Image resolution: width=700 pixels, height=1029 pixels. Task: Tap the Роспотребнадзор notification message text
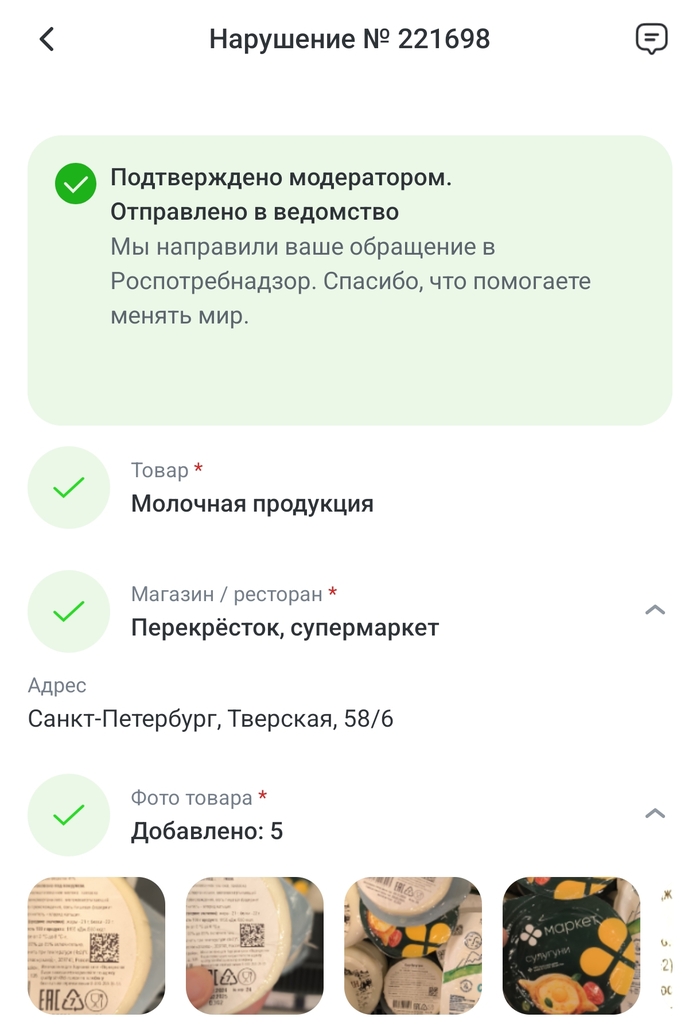tap(350, 281)
